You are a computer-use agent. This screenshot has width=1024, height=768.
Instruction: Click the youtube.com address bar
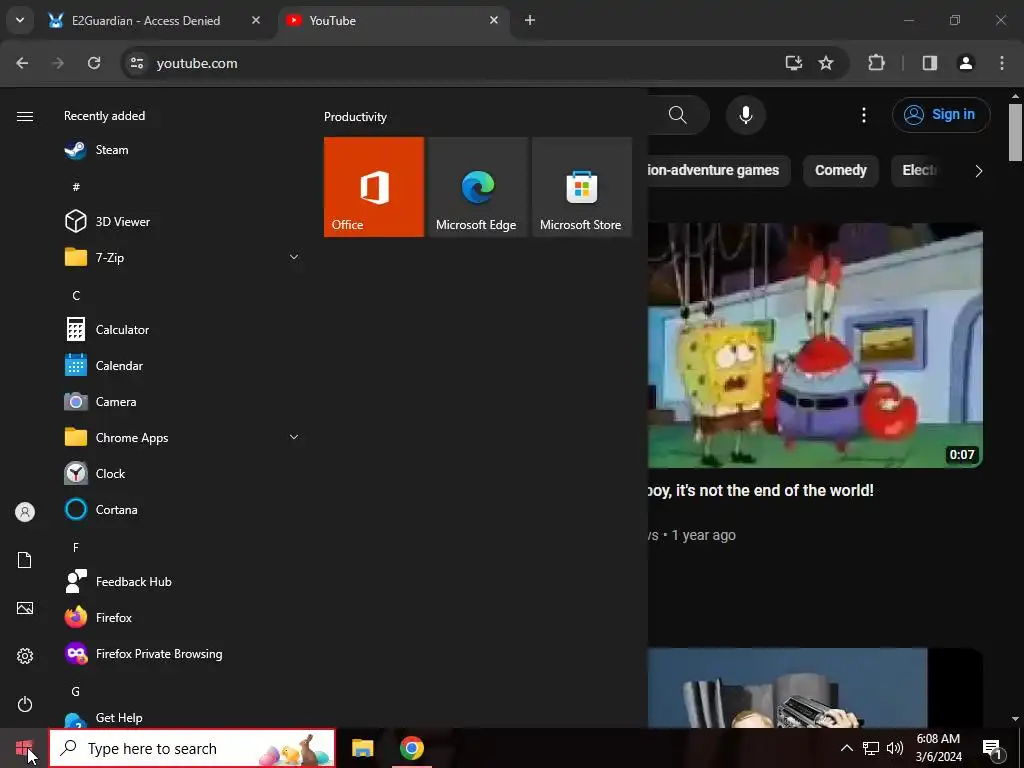[x=457, y=63]
